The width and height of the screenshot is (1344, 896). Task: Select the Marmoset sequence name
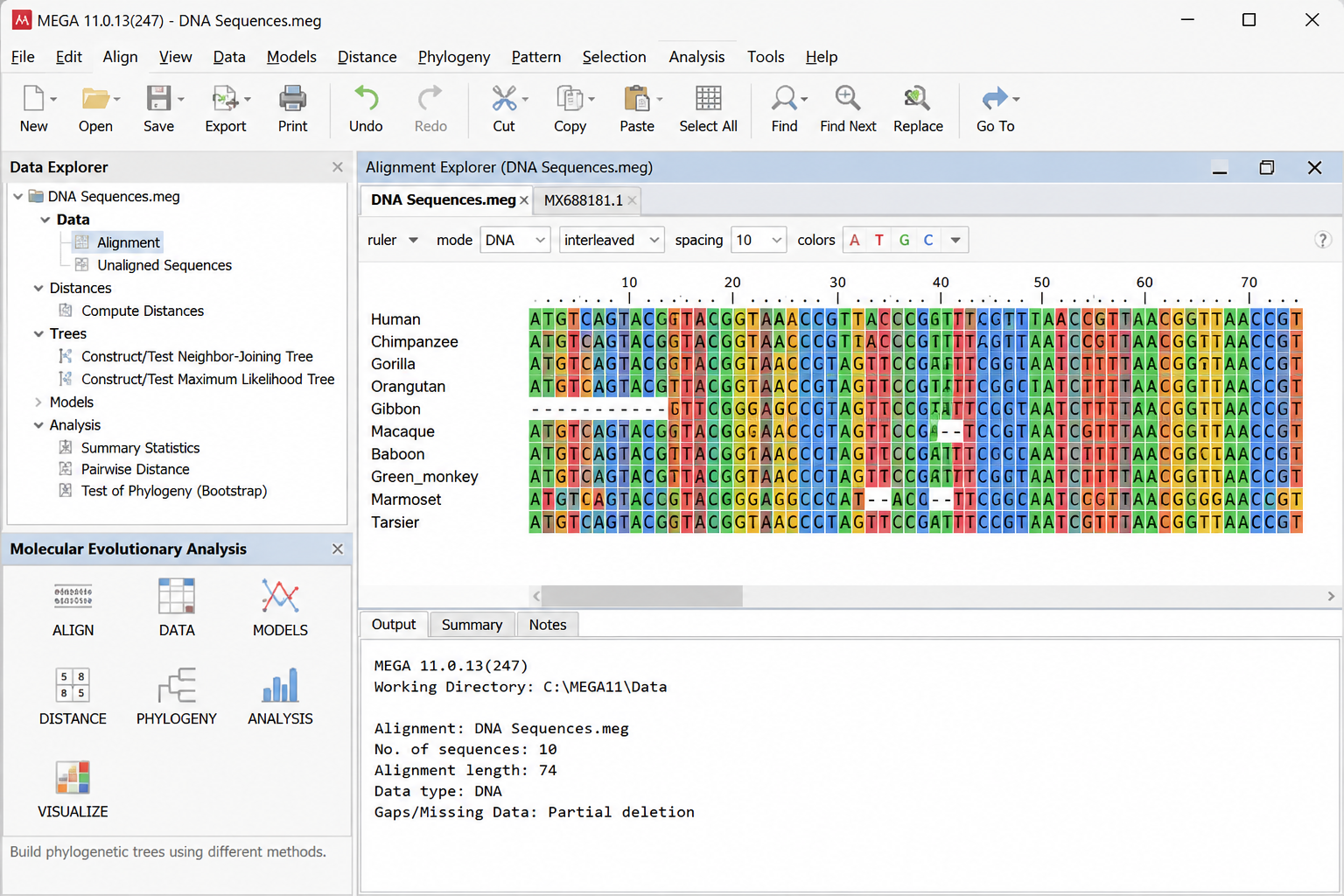pos(406,500)
